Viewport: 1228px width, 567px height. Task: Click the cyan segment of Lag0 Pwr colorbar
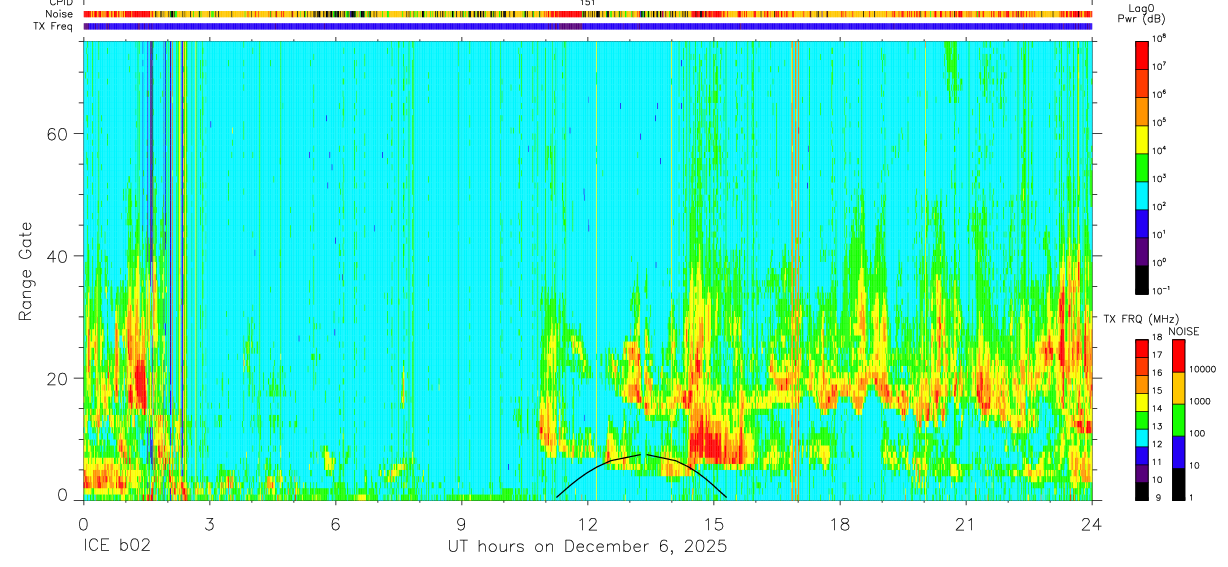pyautogui.click(x=1142, y=194)
